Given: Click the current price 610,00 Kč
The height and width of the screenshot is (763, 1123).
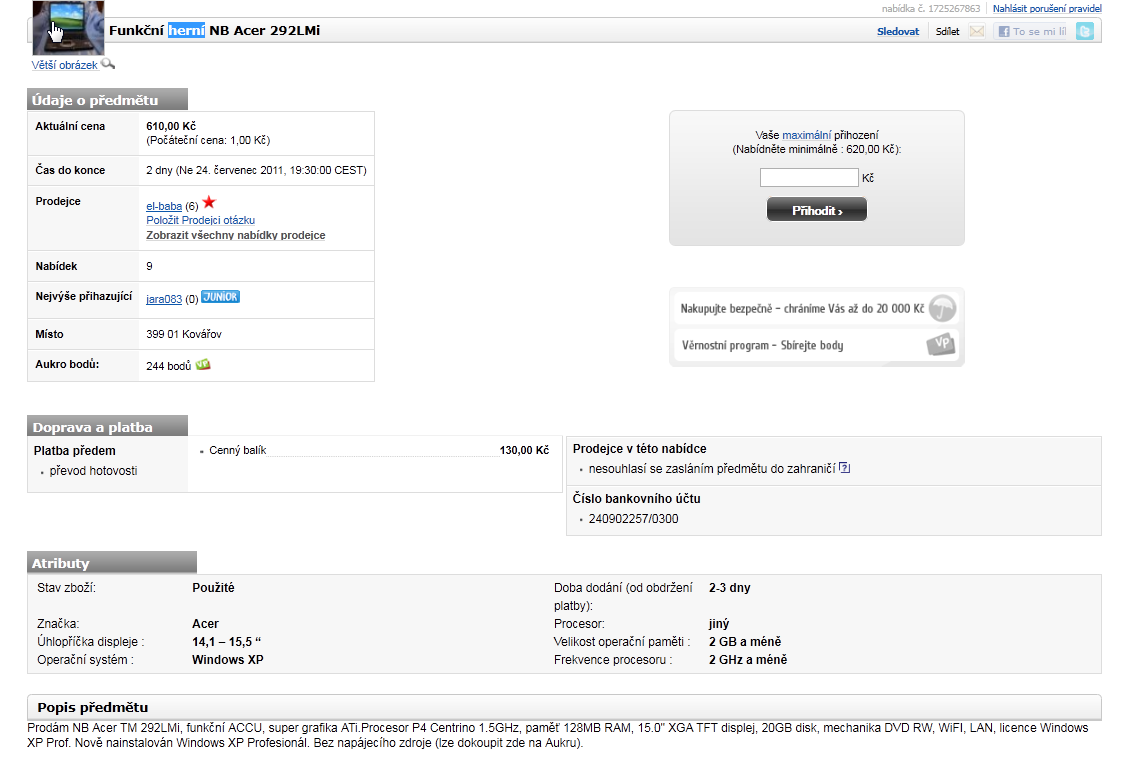Looking at the screenshot, I should [171, 126].
